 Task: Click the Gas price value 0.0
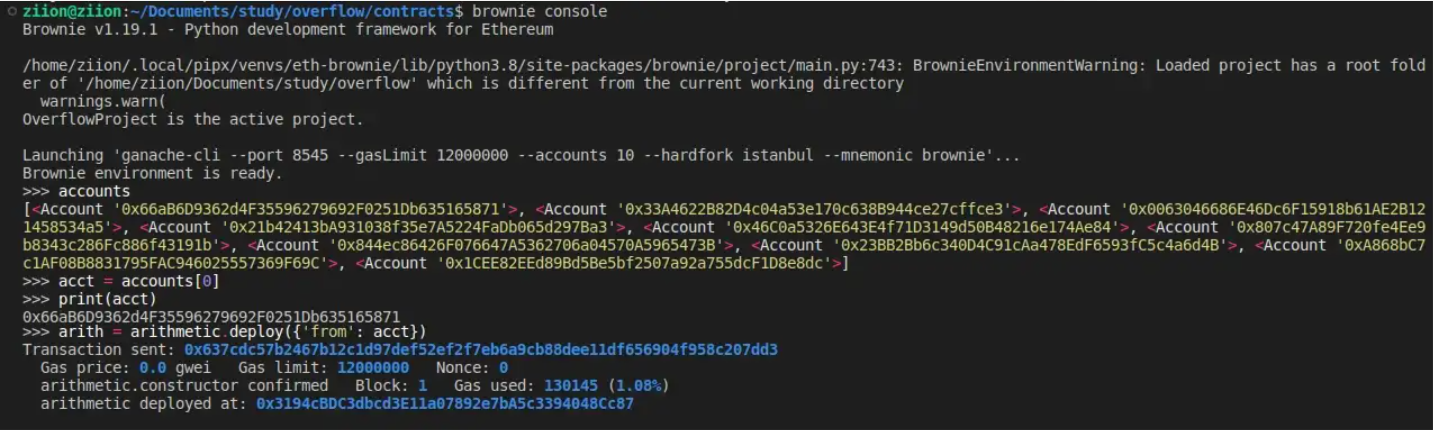click(x=153, y=368)
